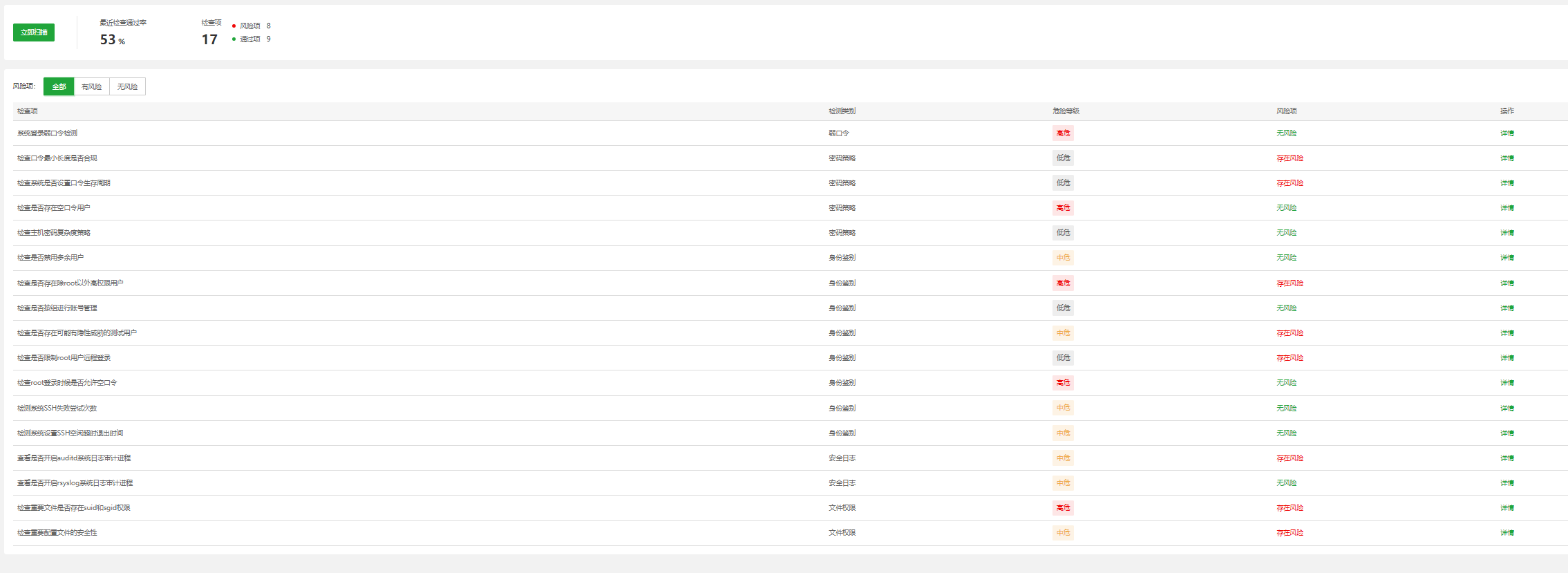
Task: Click the 检查是否限制root用户远程登录 row name
Action: 64,358
